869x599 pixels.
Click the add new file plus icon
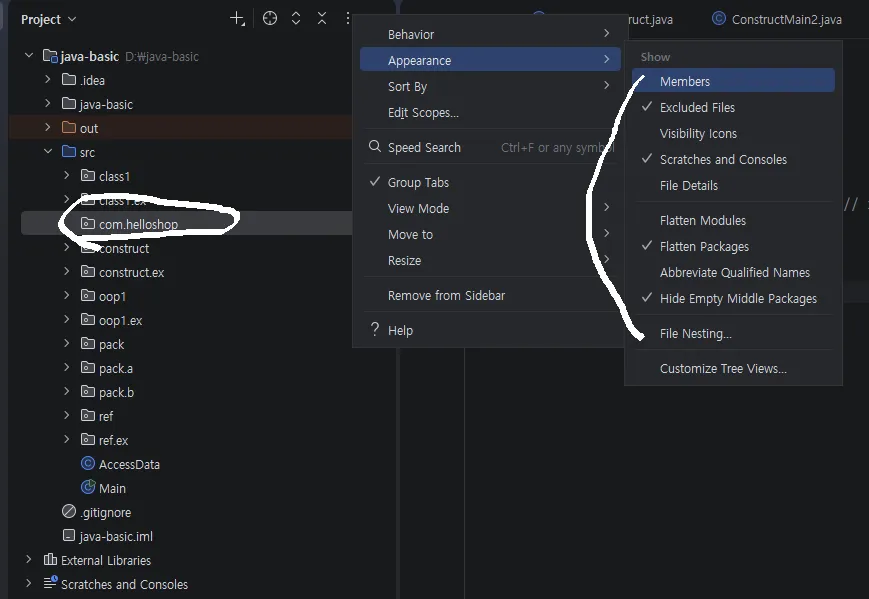click(237, 18)
